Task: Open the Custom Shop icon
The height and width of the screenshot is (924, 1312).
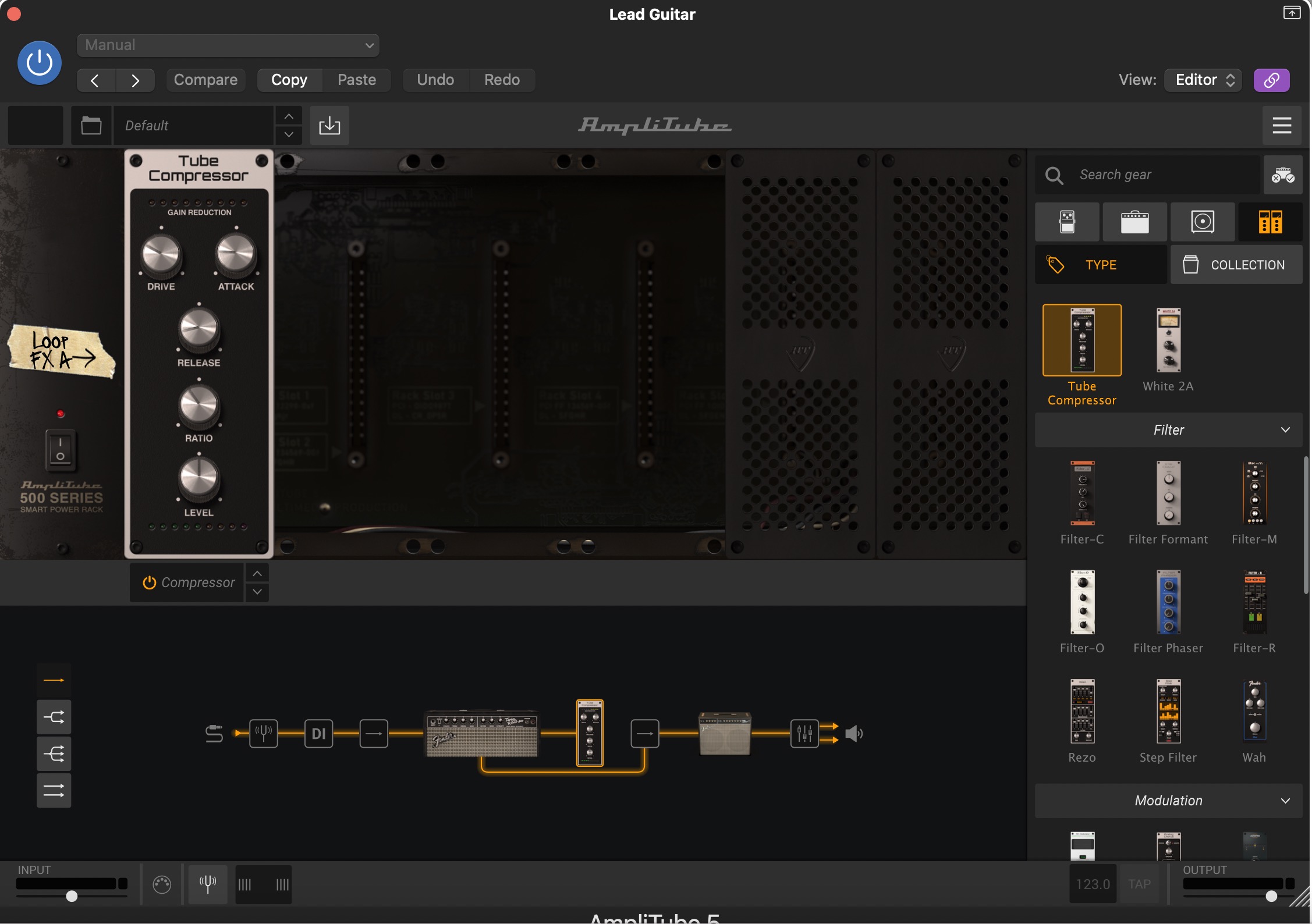Action: tap(1282, 175)
